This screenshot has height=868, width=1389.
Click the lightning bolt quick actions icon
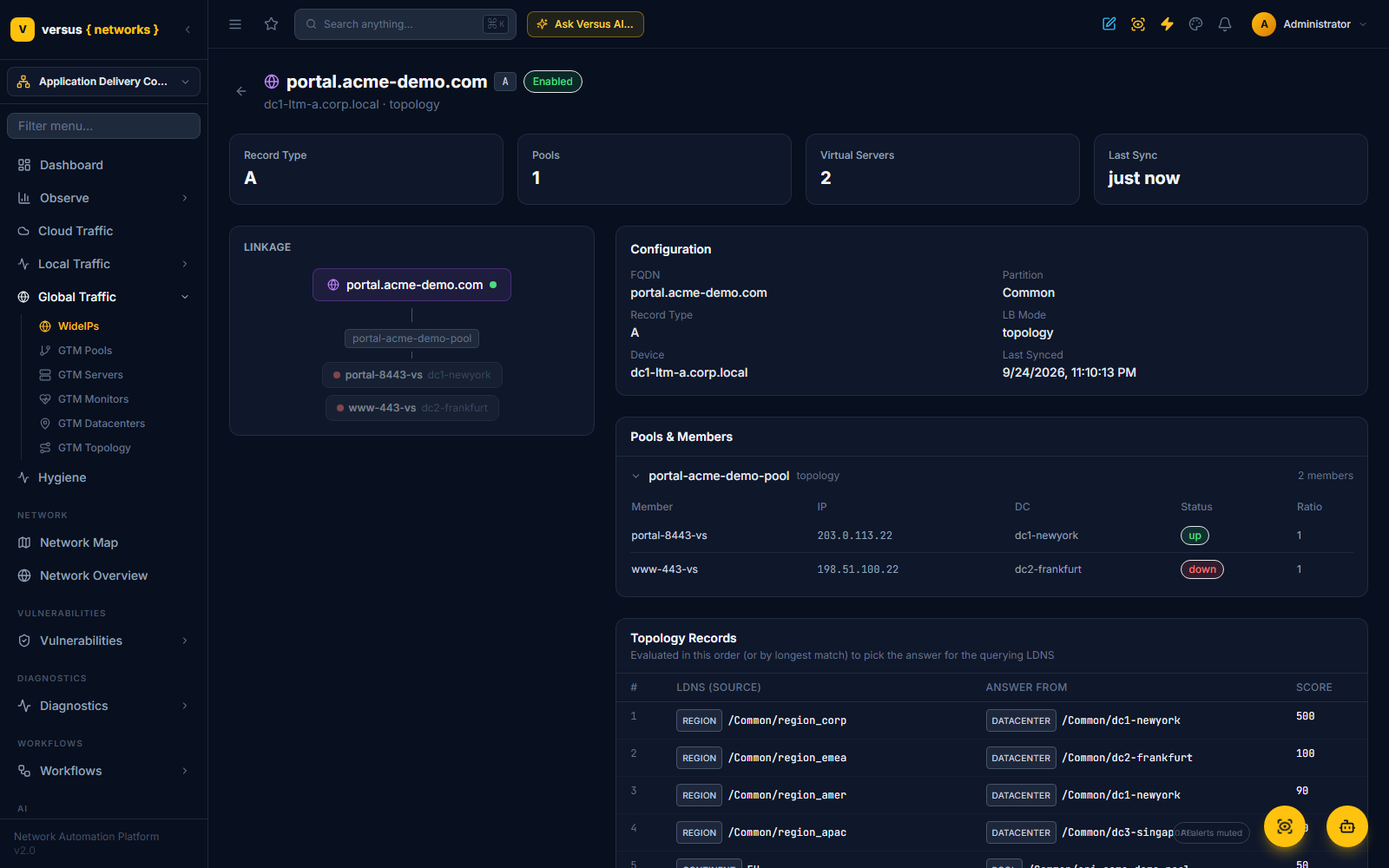point(1167,24)
